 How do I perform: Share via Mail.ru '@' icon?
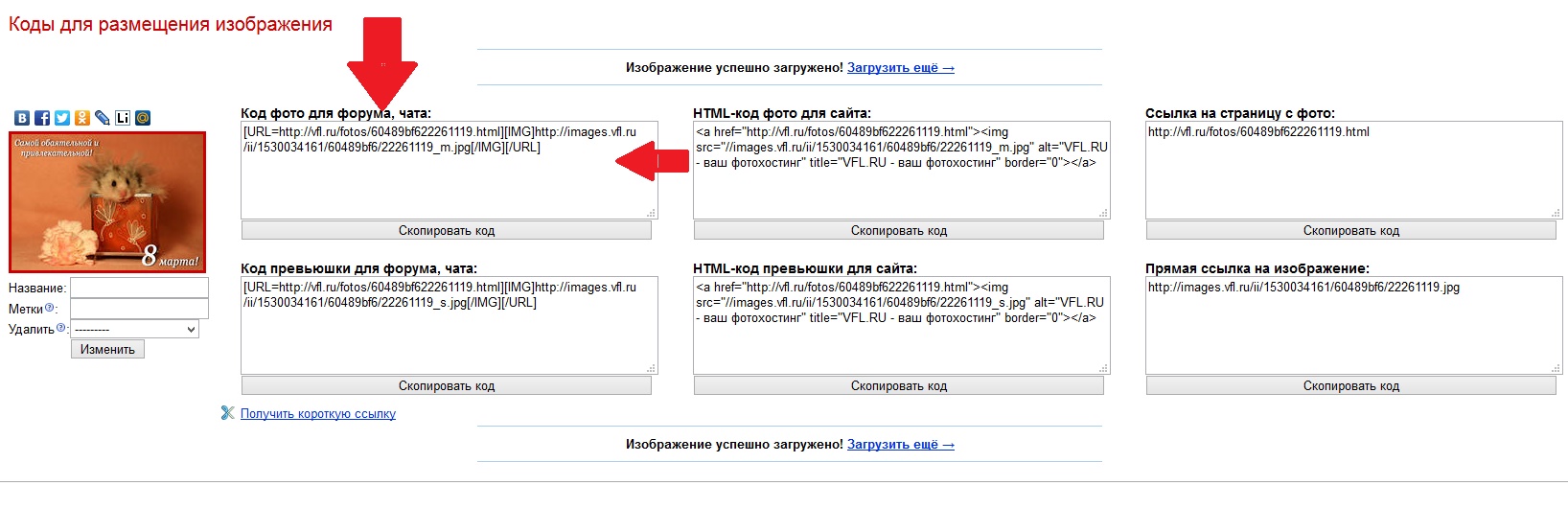143,118
